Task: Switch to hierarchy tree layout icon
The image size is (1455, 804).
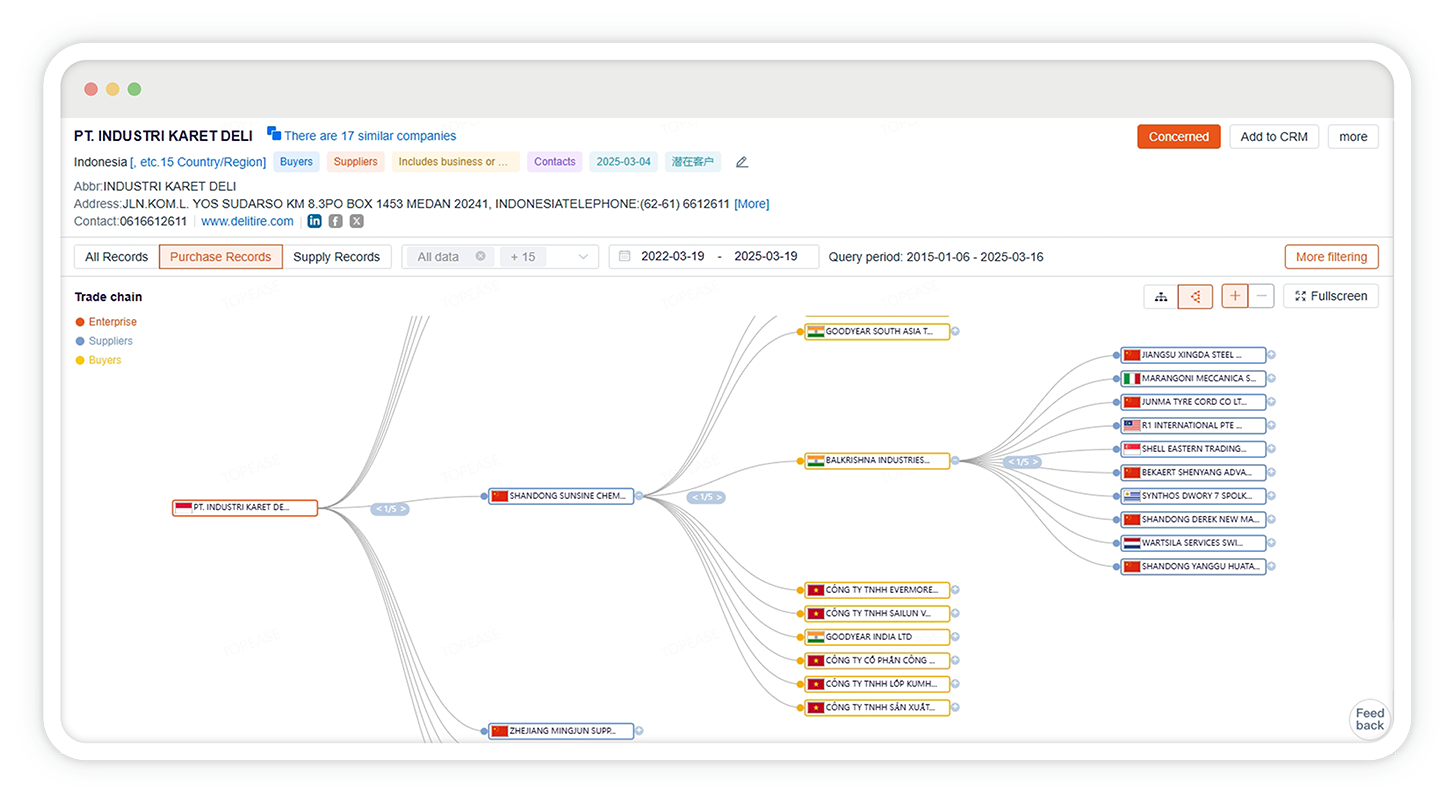Action: pos(1161,296)
